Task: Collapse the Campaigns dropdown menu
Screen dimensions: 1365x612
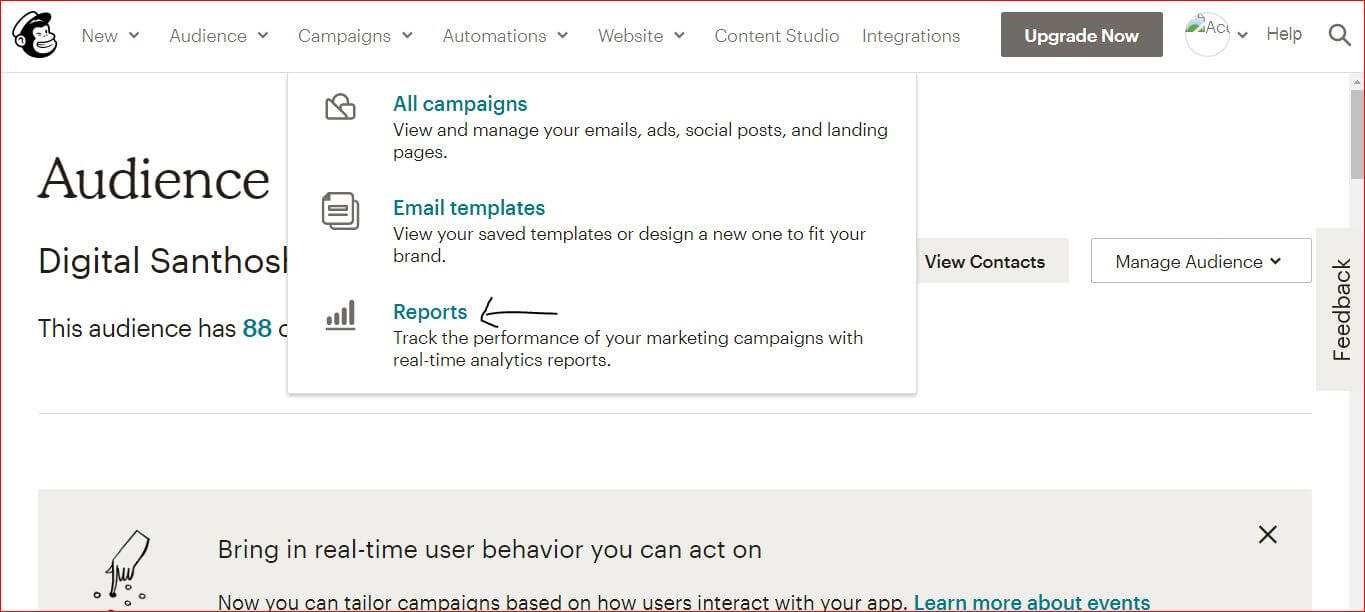Action: (355, 35)
